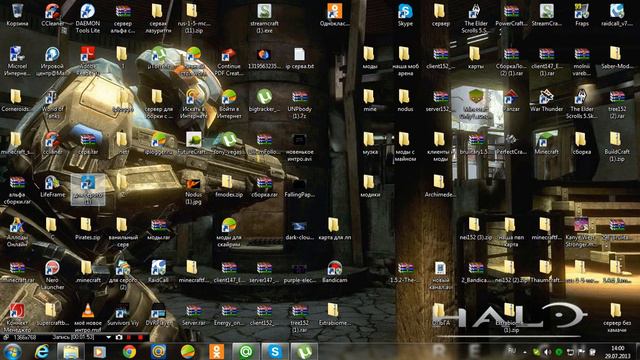Open the Archimede... folder
Image resolution: width=640 pixels, height=360 pixels.
point(439,187)
